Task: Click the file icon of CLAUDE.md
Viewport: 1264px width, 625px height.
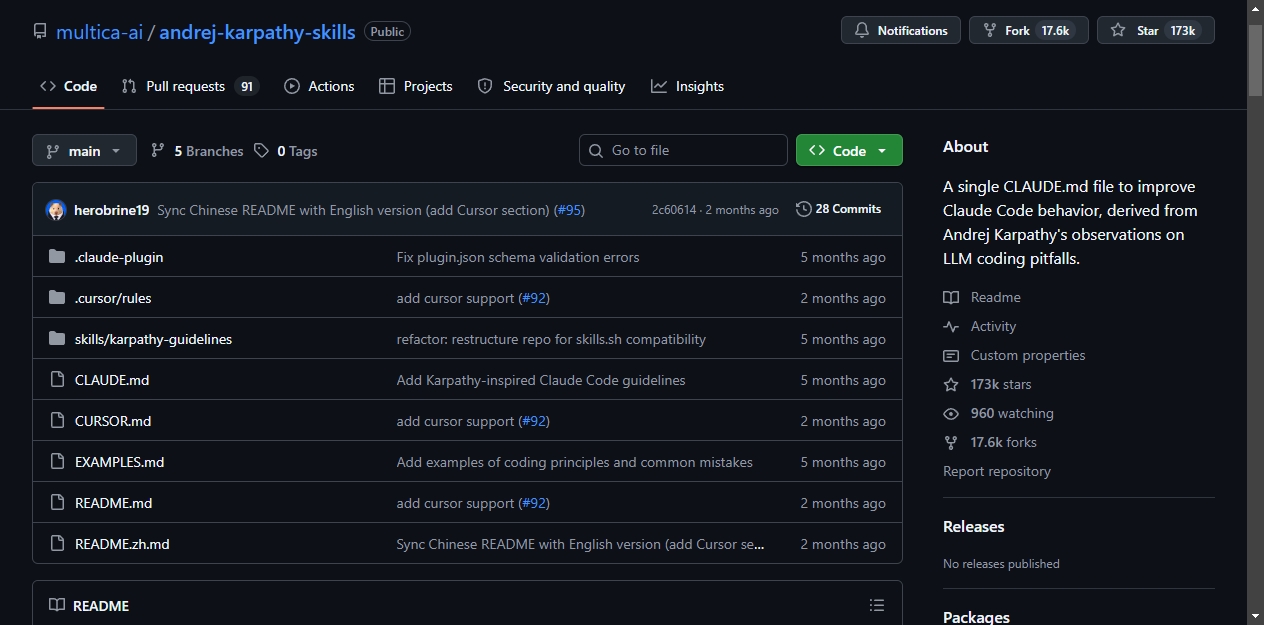Action: point(57,380)
